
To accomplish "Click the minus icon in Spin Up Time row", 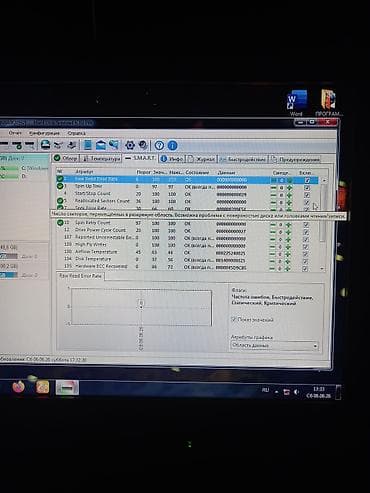I will (x=273, y=187).
